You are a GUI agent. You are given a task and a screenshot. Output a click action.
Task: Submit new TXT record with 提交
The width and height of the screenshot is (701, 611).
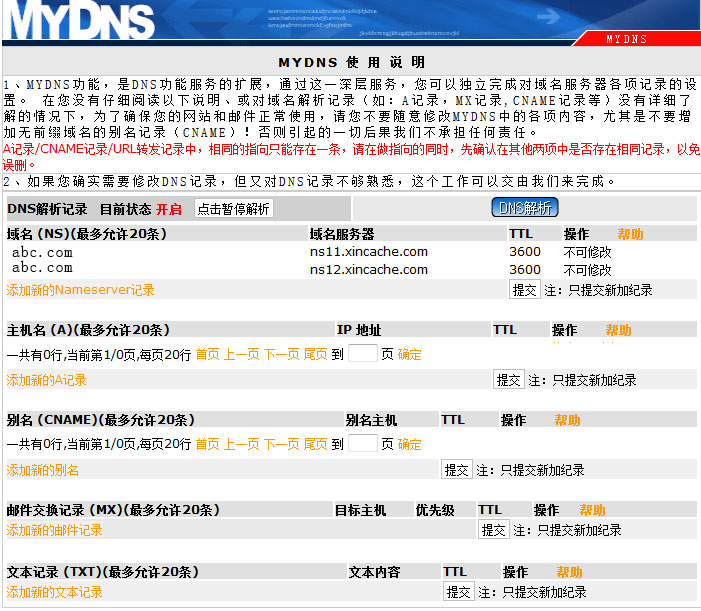(459, 592)
